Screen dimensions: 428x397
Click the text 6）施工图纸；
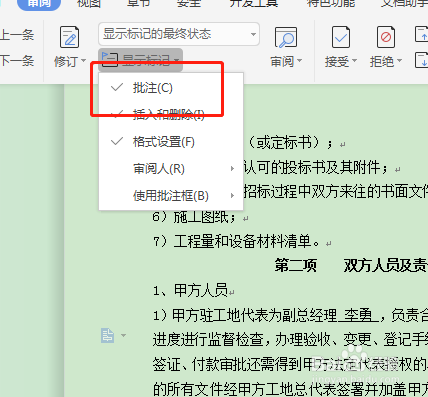pyautogui.click(x=194, y=217)
